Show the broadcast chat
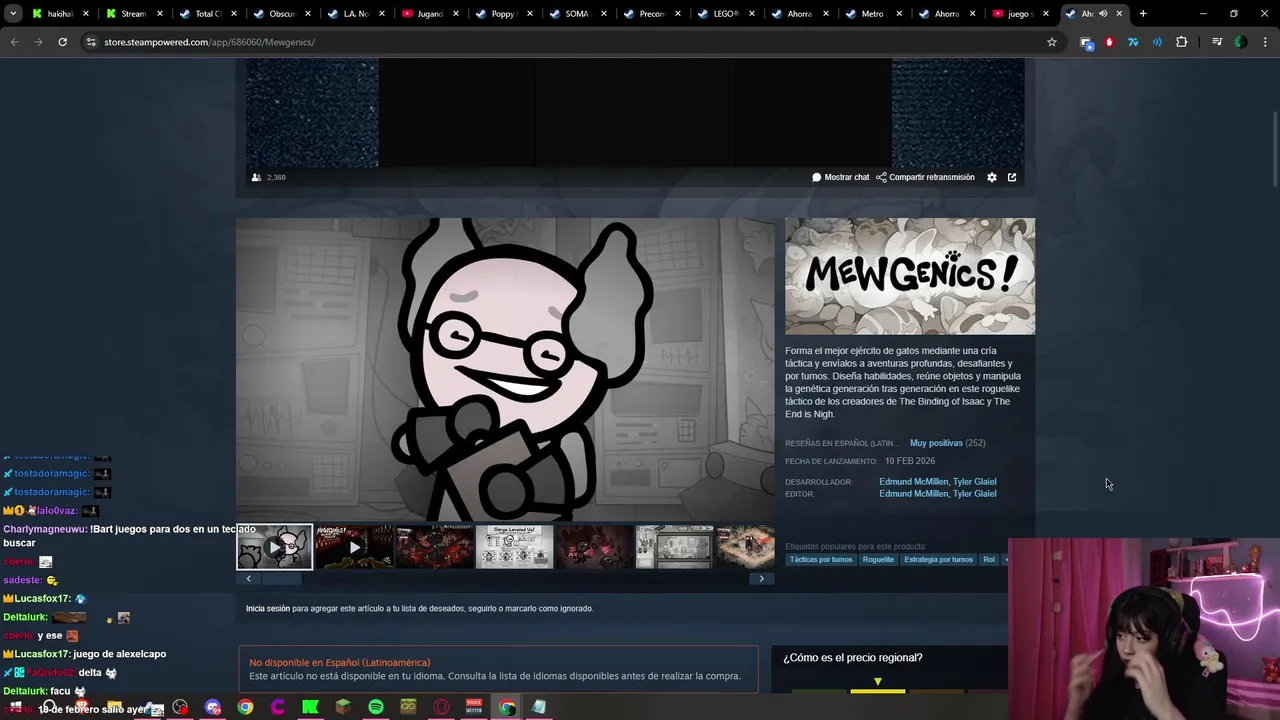Image resolution: width=1280 pixels, height=720 pixels. point(841,177)
